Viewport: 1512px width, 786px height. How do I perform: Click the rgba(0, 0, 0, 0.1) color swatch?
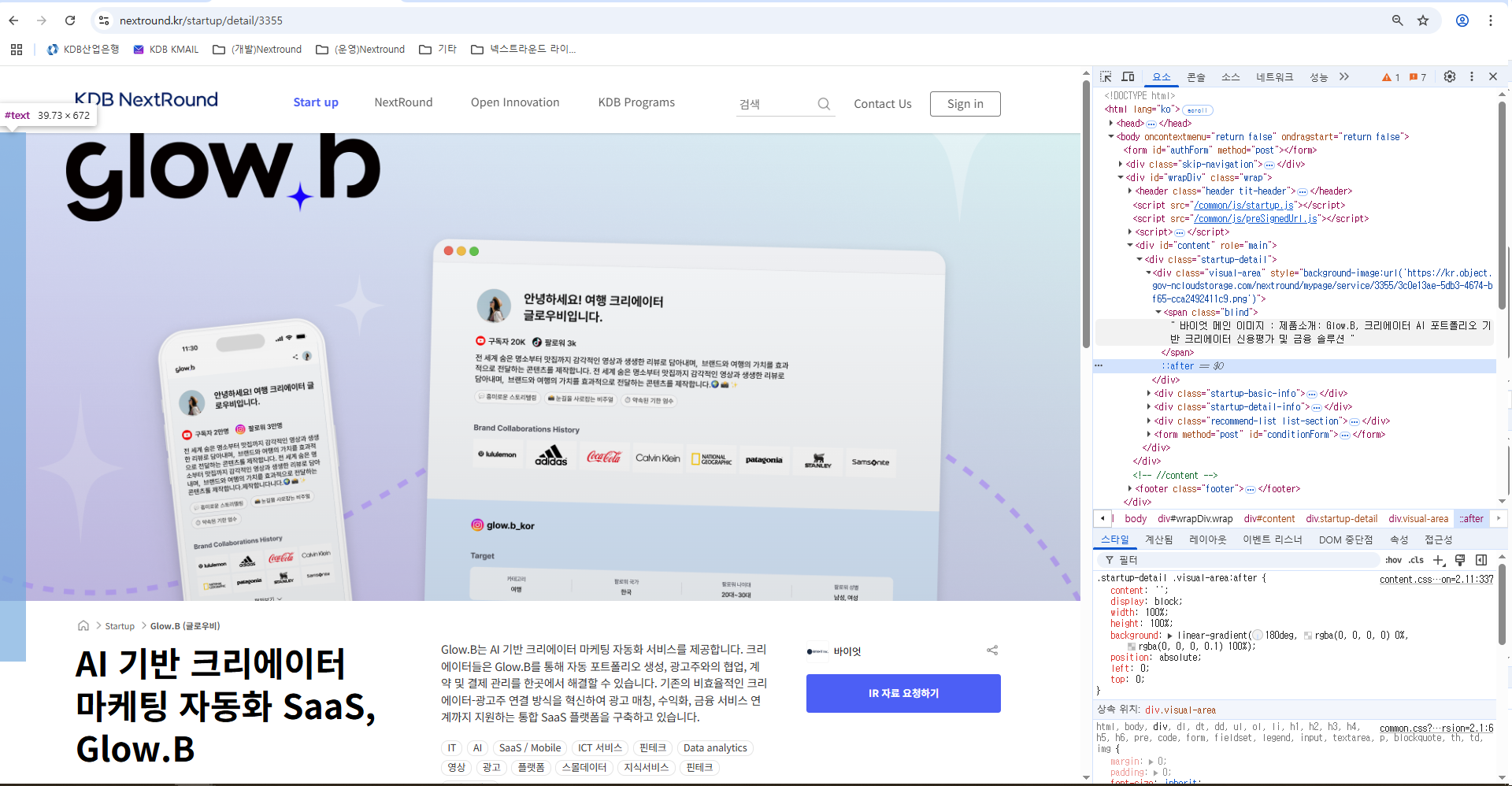tap(1132, 647)
